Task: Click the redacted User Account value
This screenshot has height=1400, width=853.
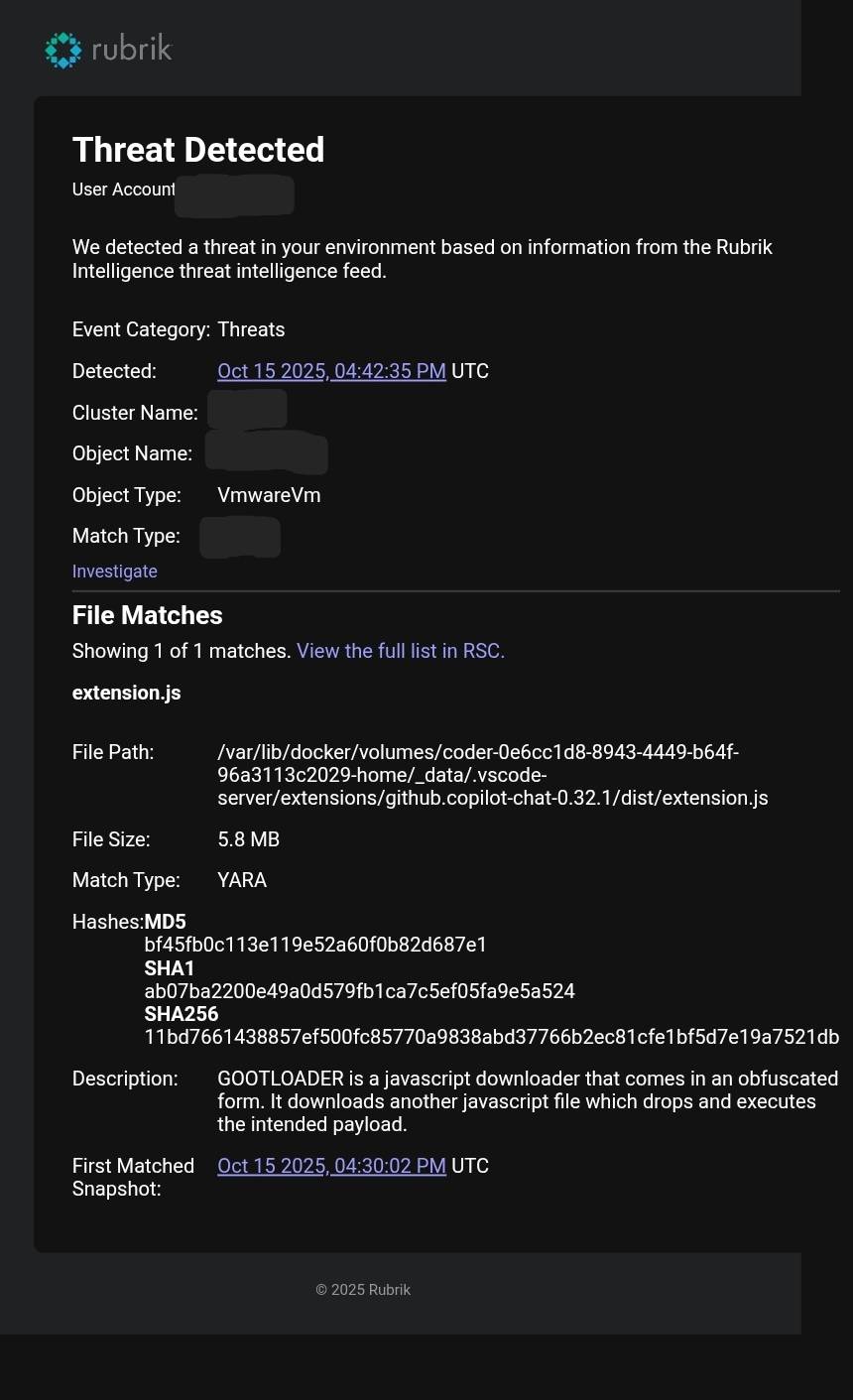Action: point(234,194)
